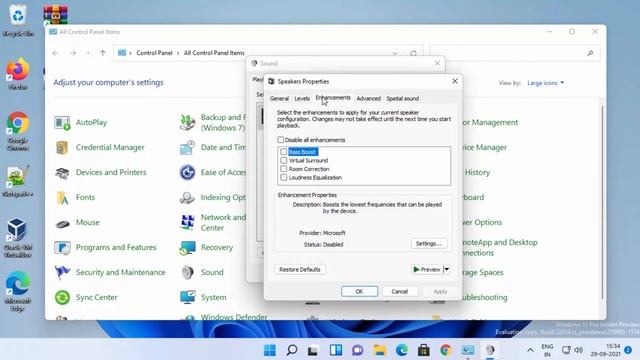Click Control Panel in the address breadcrumb
The image size is (640, 360).
click(154, 53)
